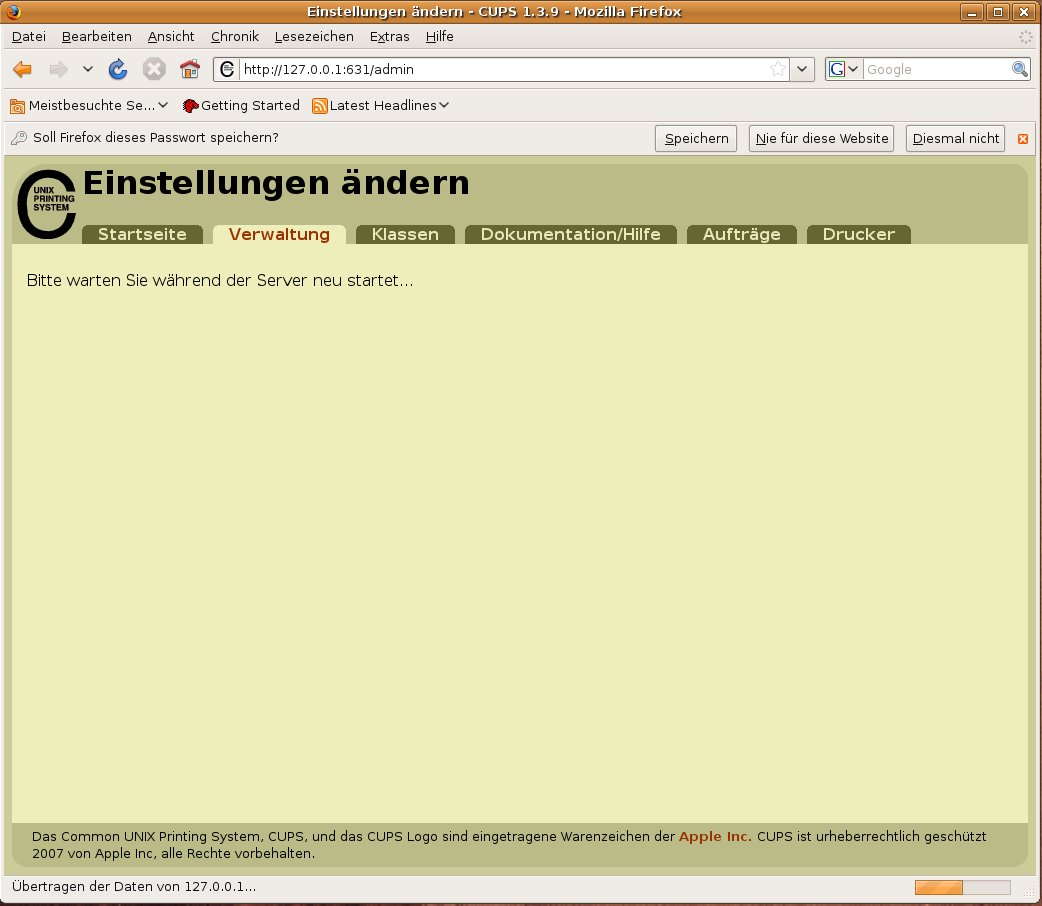
Task: Expand the URL bar history dropdown
Action: [803, 69]
